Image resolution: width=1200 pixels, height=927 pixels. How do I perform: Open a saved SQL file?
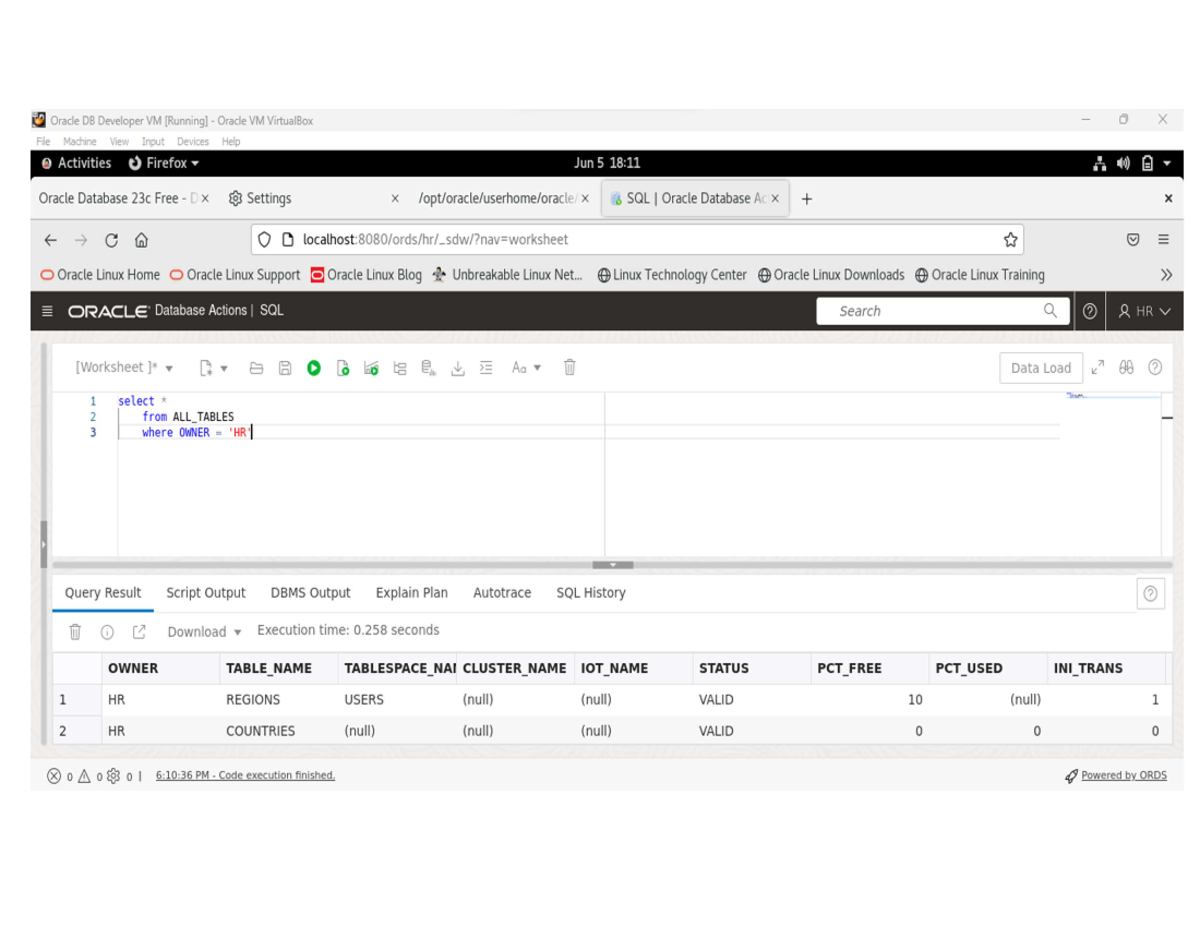[256, 368]
